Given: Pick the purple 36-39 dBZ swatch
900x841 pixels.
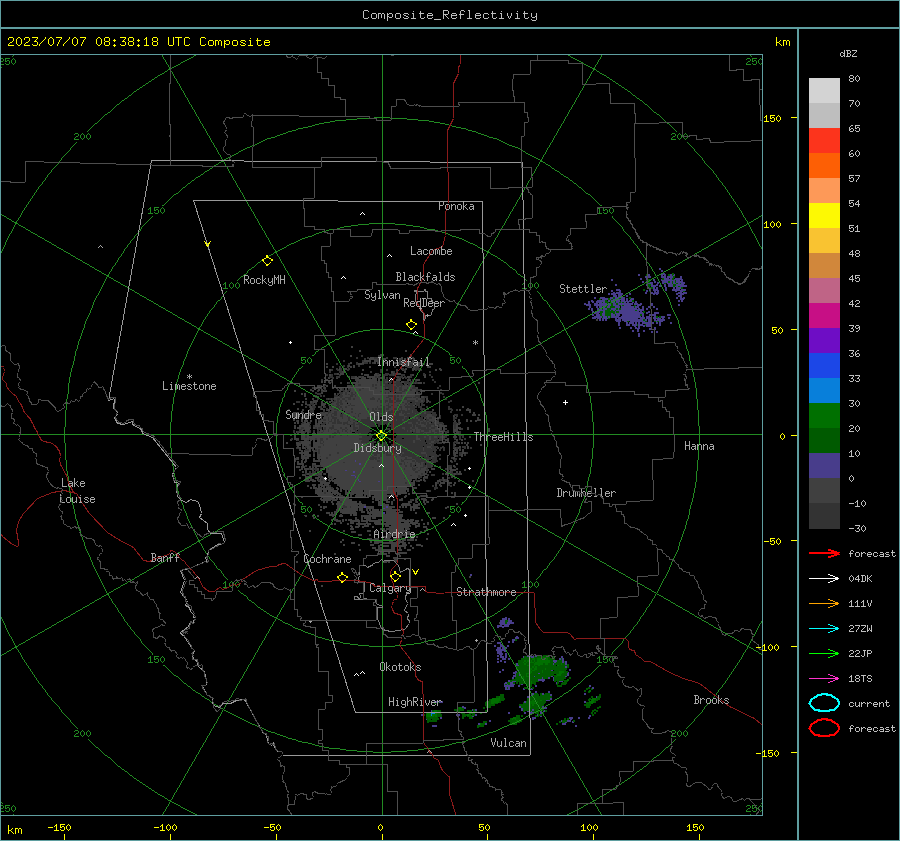Looking at the screenshot, I should click(824, 340).
